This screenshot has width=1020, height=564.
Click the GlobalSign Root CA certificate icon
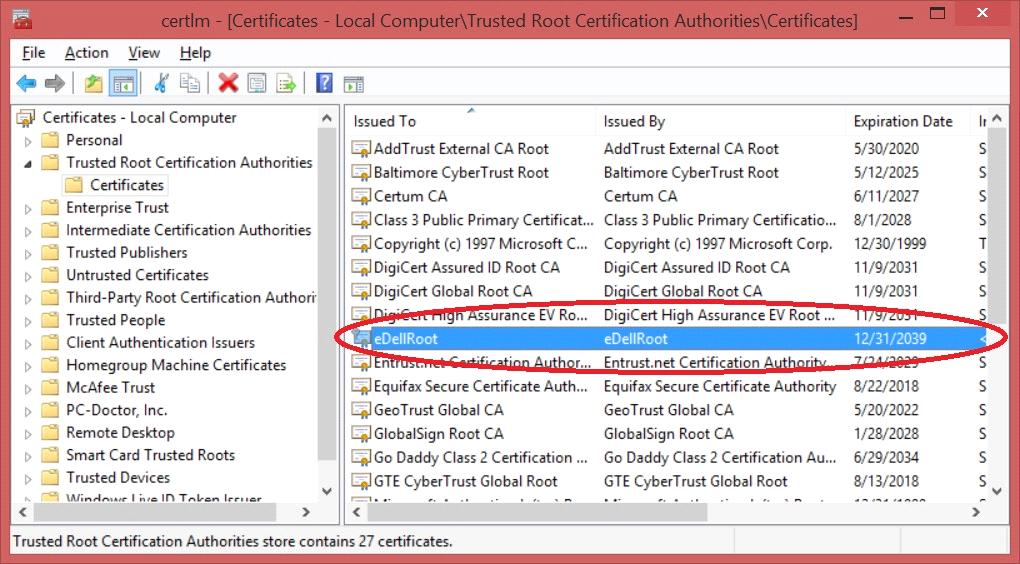click(x=361, y=434)
